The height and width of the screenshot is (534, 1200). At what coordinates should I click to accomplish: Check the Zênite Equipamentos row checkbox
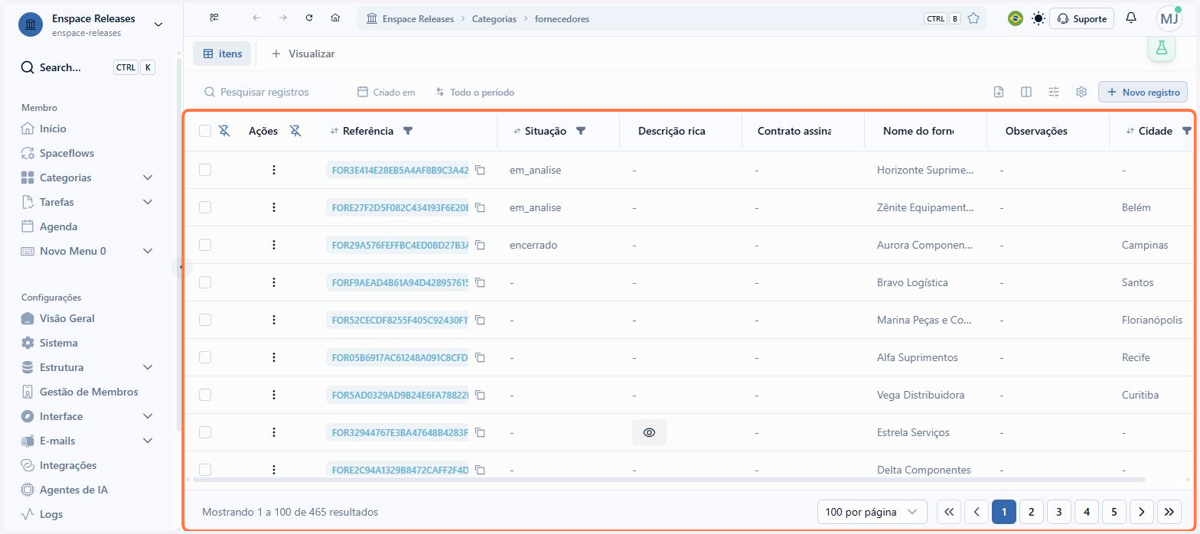coord(205,208)
